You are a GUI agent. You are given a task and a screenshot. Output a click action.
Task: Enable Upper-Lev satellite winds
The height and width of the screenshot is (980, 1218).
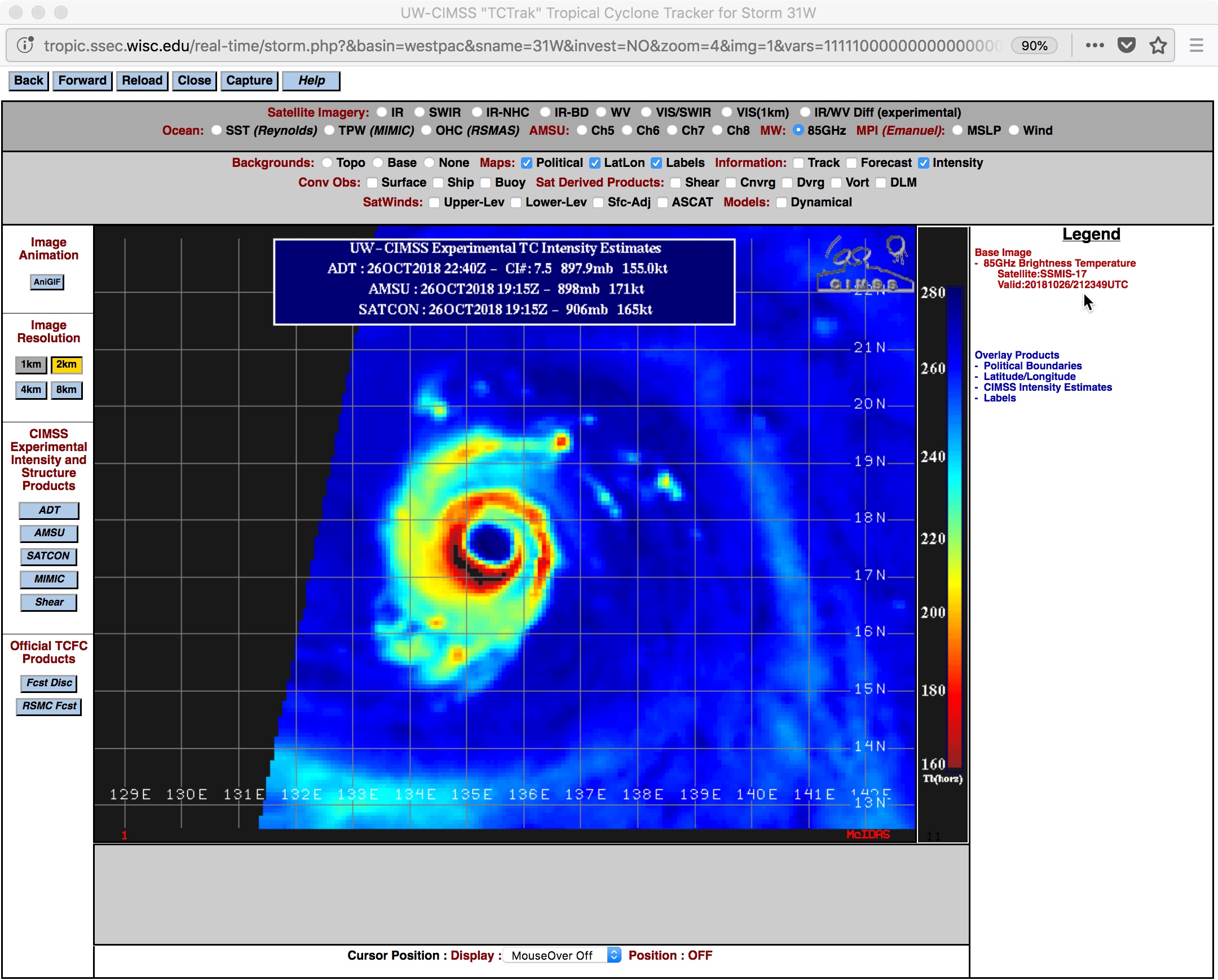[434, 202]
